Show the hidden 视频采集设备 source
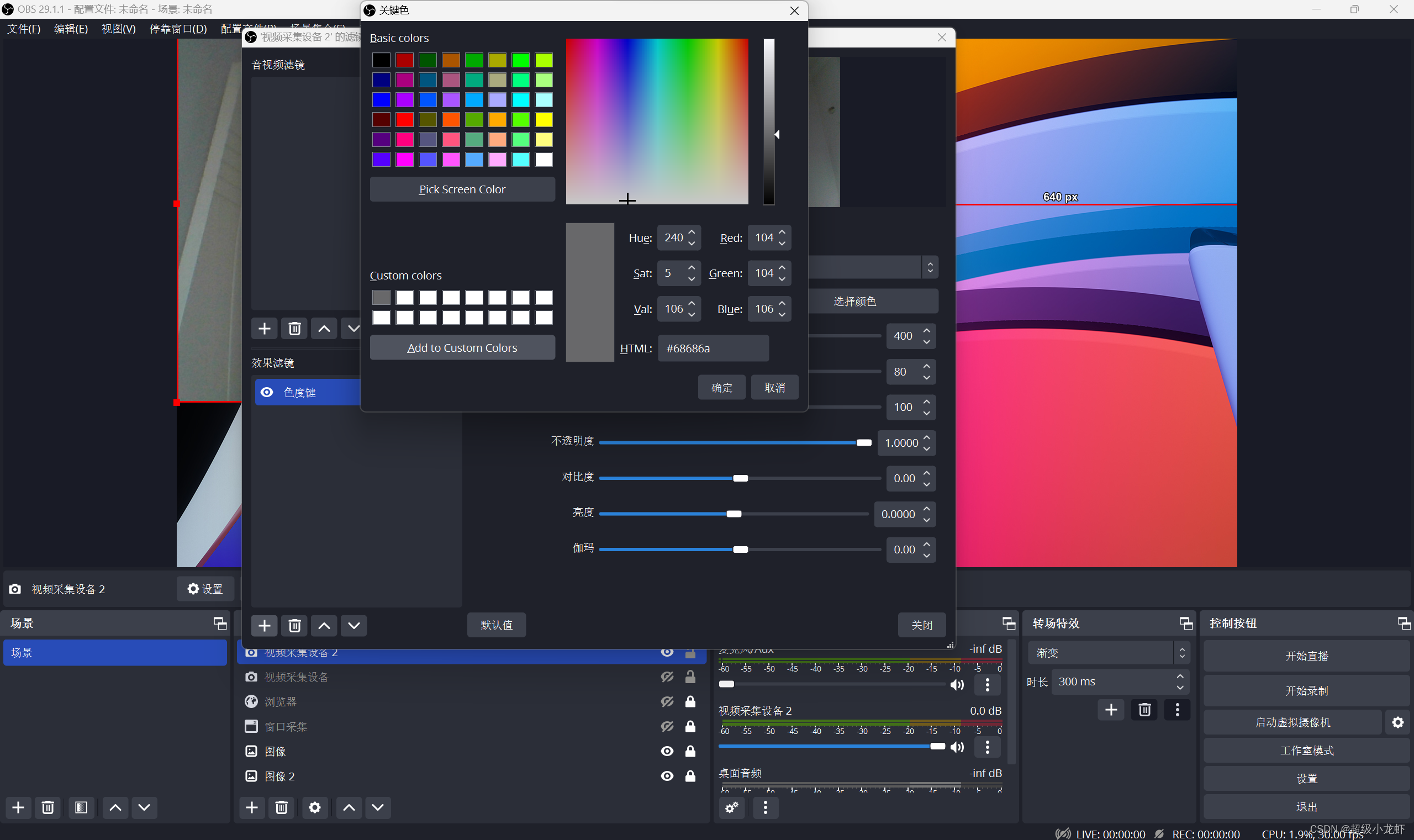 tap(667, 677)
